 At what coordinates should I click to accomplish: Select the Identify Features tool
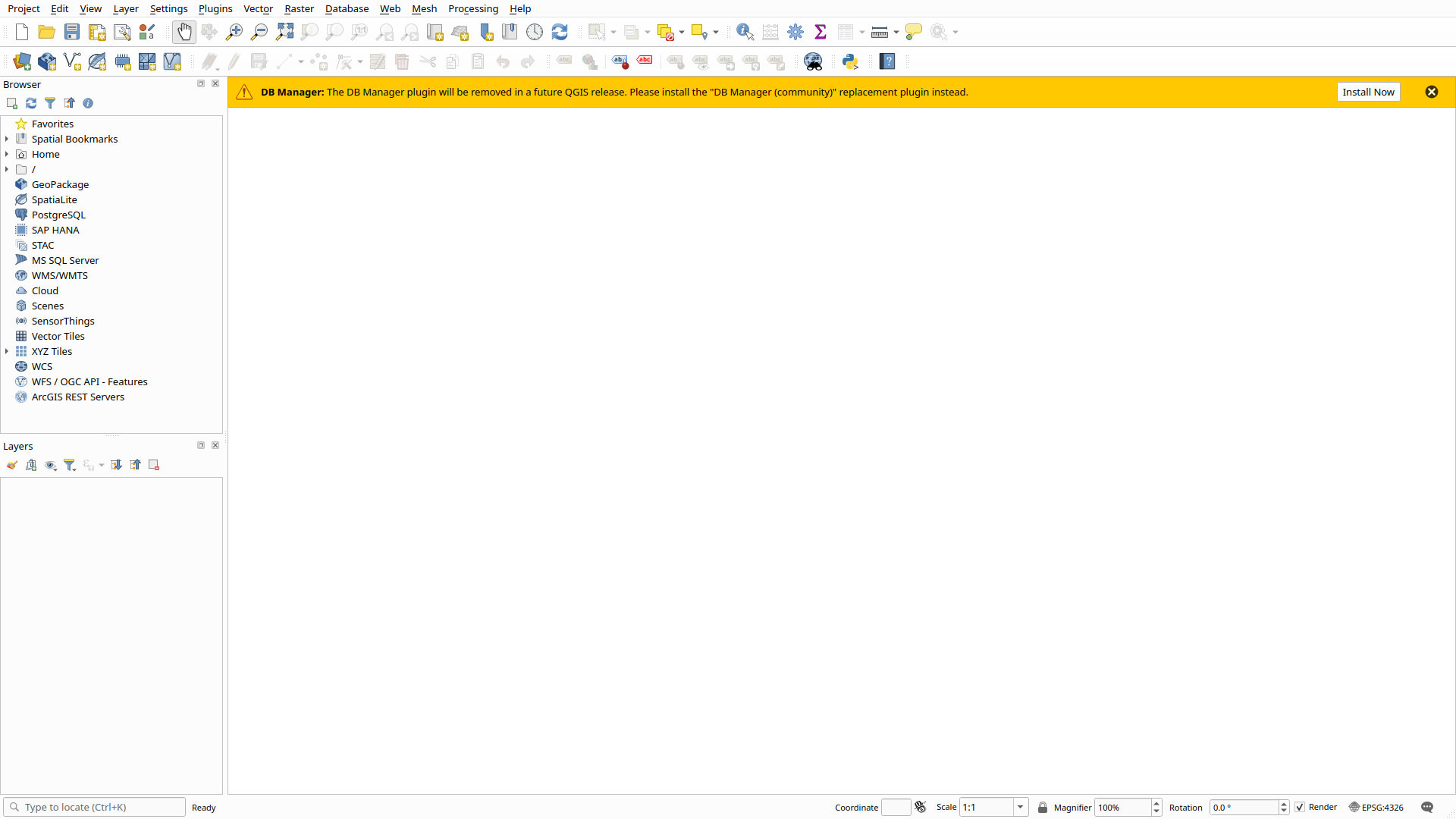coord(745,32)
